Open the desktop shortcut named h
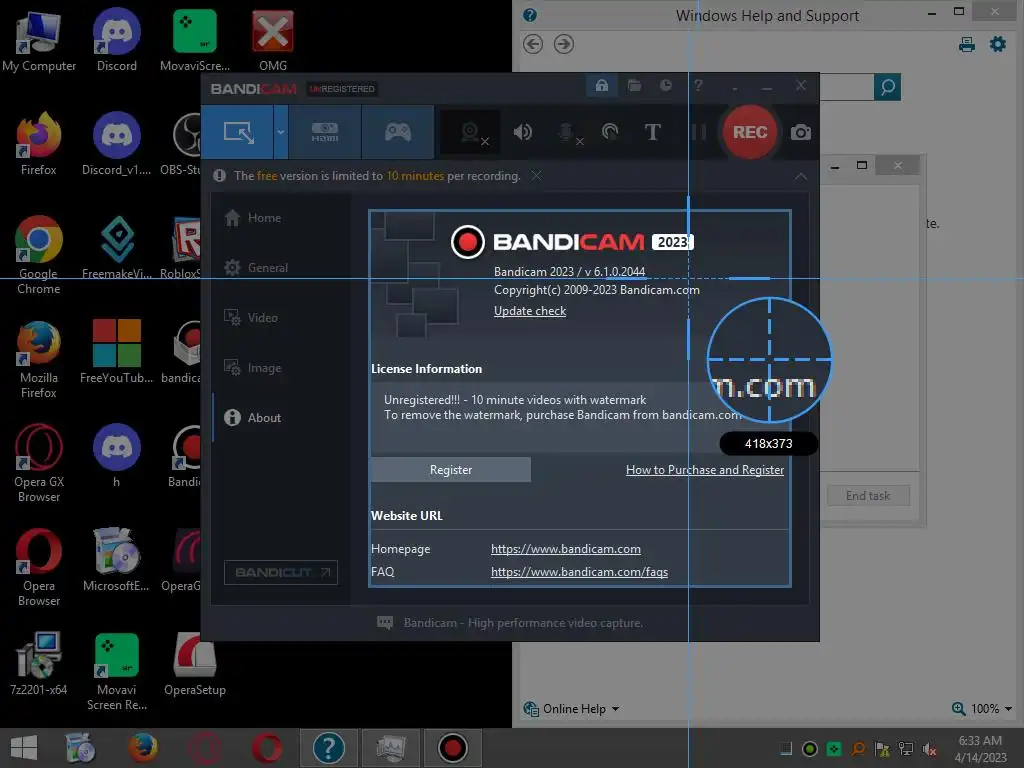The width and height of the screenshot is (1024, 768). [117, 455]
